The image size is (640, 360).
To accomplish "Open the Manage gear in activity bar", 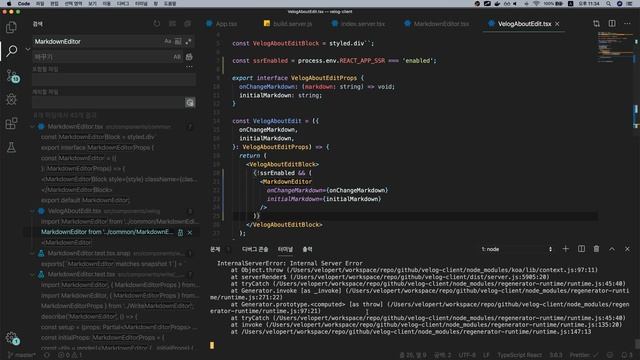I will pos(12,338).
